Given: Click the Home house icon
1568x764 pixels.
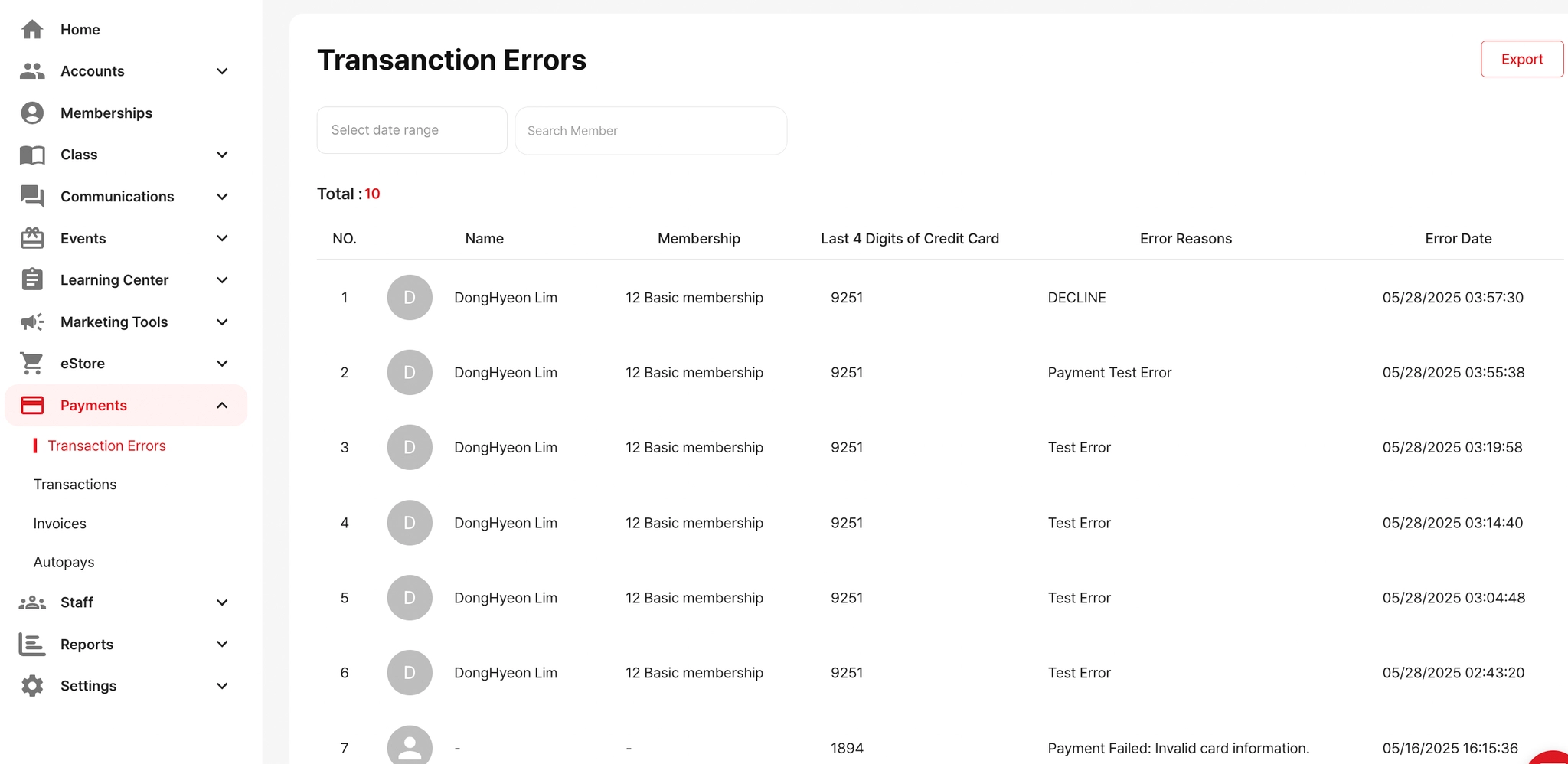Looking at the screenshot, I should point(32,29).
